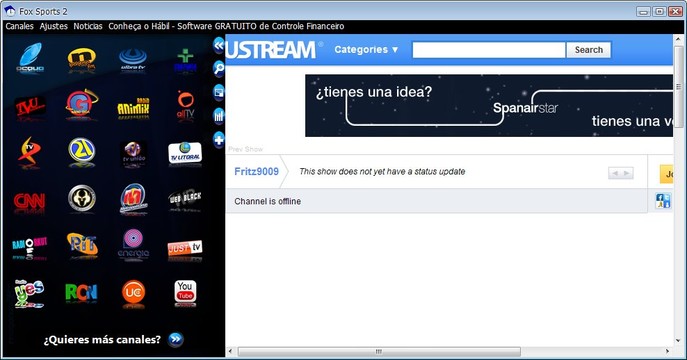The width and height of the screenshot is (687, 360).
Task: Select the red-blue Metropolitana style channel logo
Action: [x=133, y=198]
